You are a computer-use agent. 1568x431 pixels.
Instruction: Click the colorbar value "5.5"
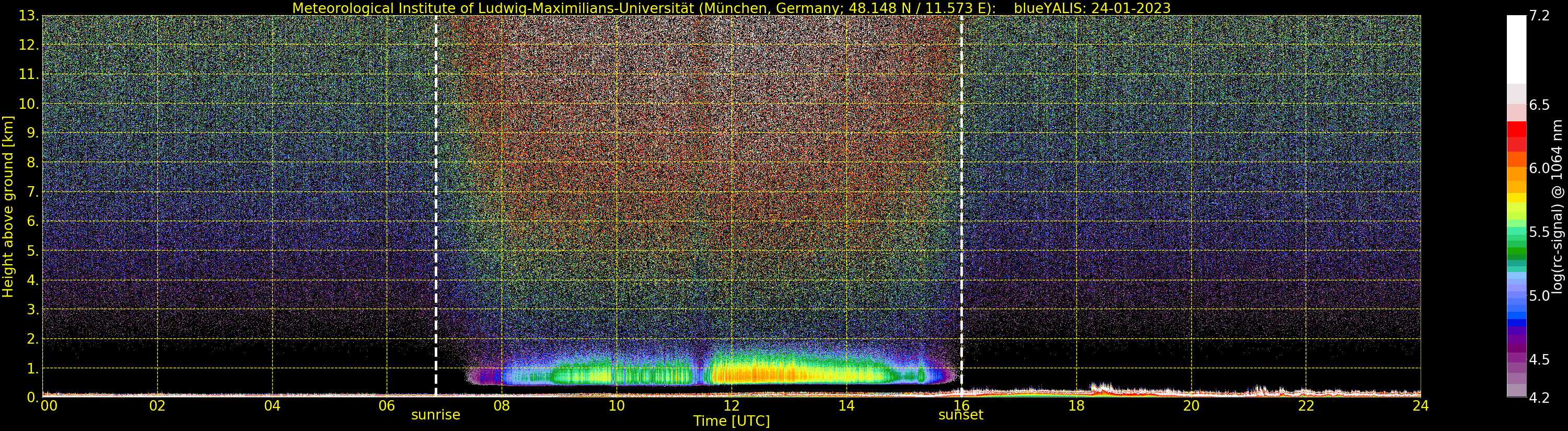[1539, 232]
